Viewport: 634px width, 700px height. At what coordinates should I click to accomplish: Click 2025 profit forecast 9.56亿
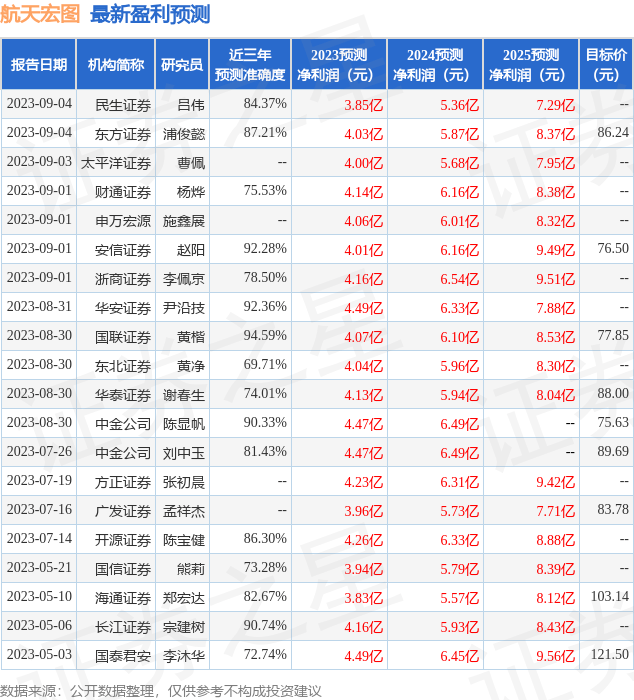555,656
